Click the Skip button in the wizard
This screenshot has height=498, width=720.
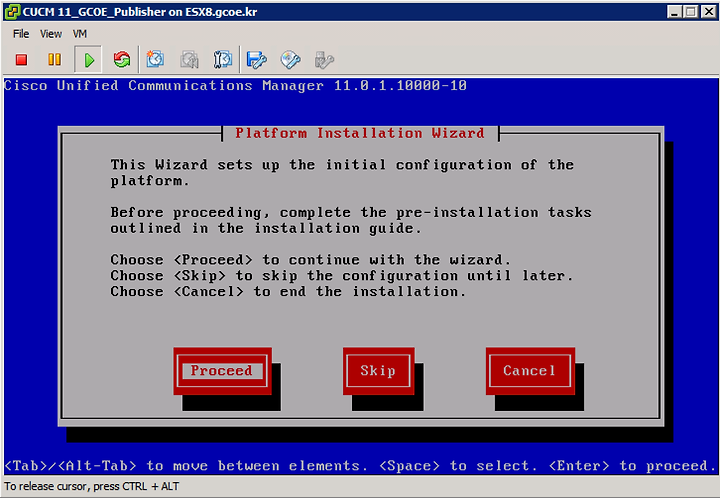tap(378, 371)
